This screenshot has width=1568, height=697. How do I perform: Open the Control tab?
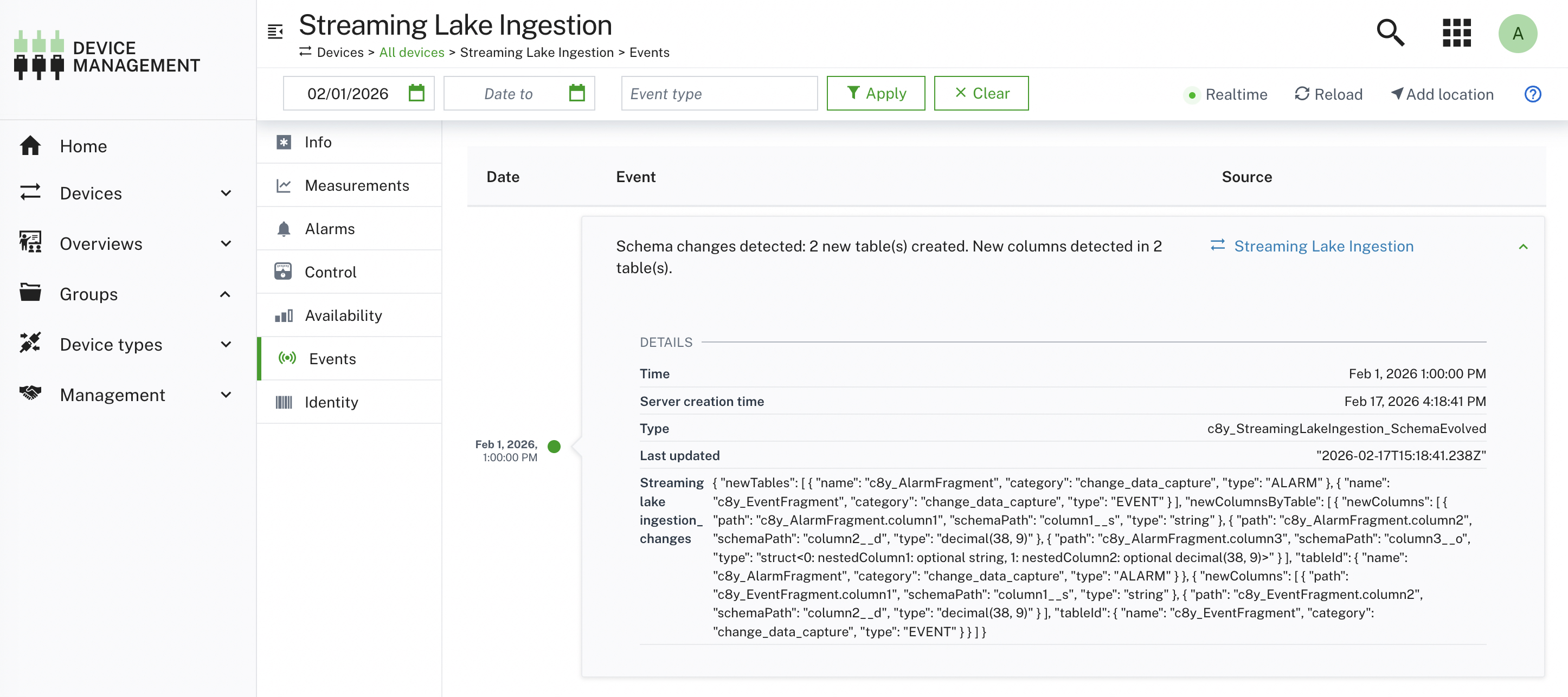pyautogui.click(x=349, y=272)
